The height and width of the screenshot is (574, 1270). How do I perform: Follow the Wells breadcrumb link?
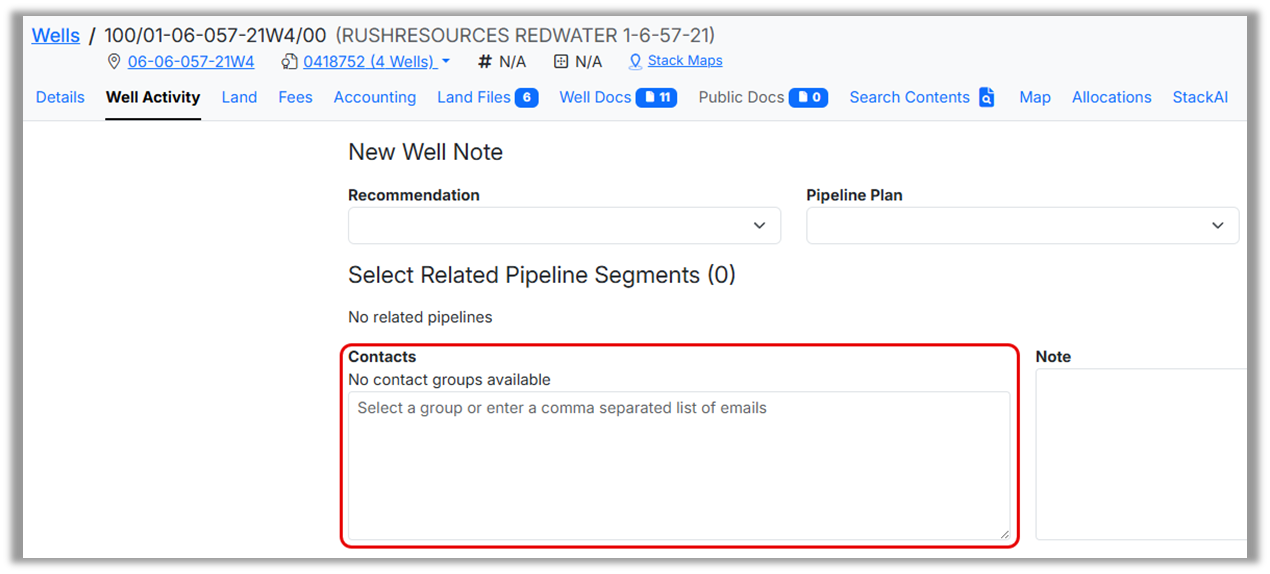click(56, 36)
